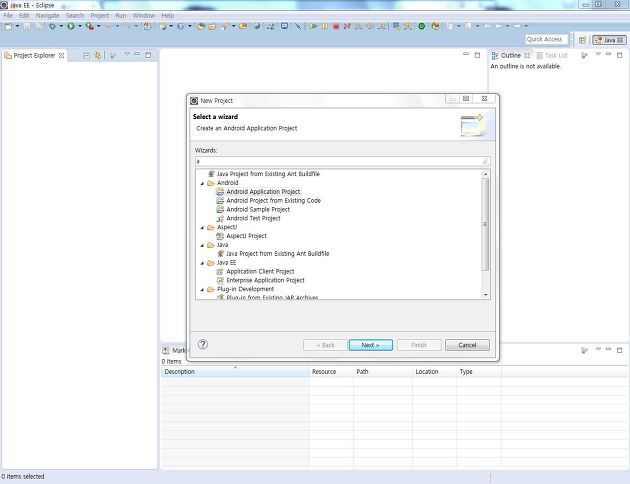
Task: Click the Debug bug icon in toolbar
Action: (x=52, y=27)
